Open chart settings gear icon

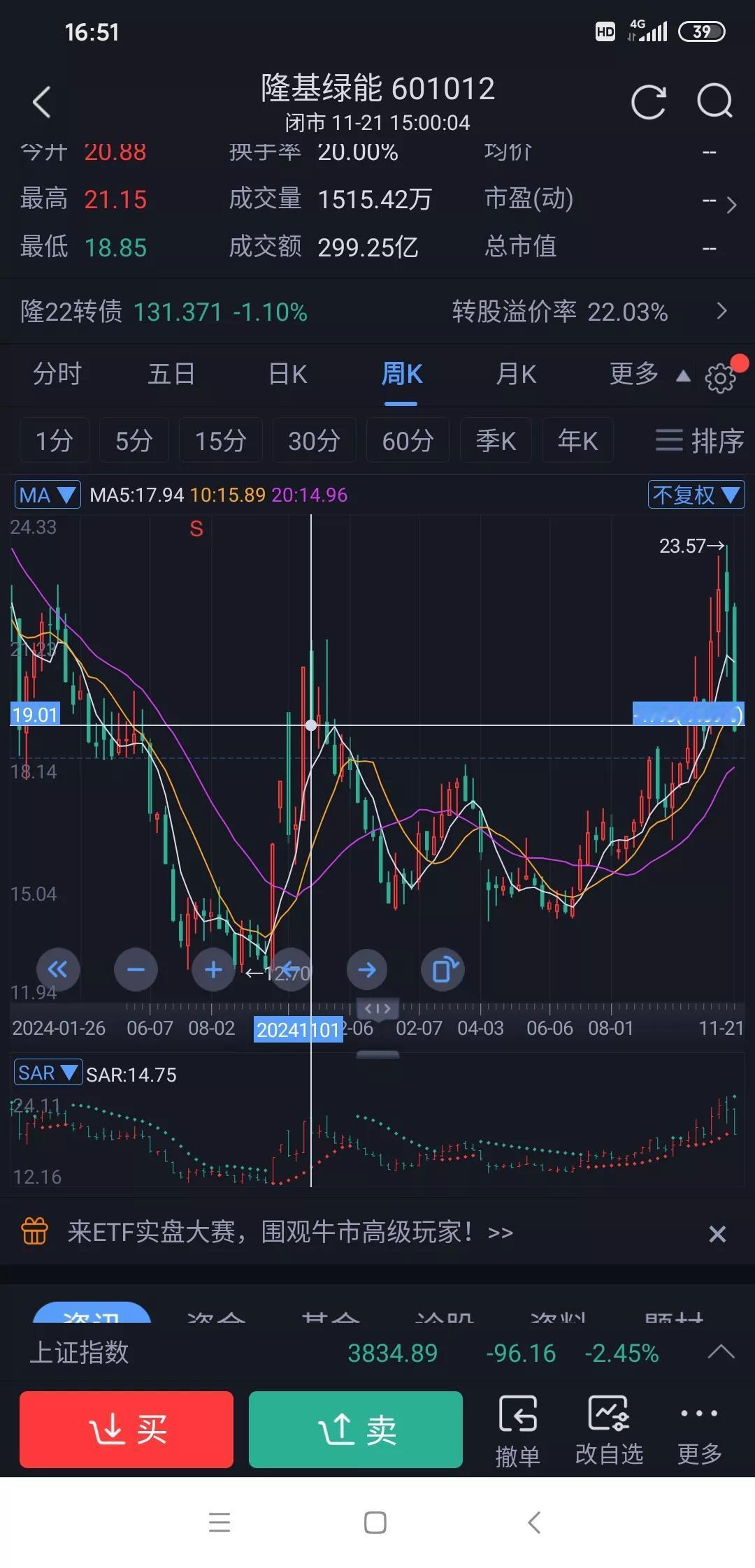pos(721,378)
